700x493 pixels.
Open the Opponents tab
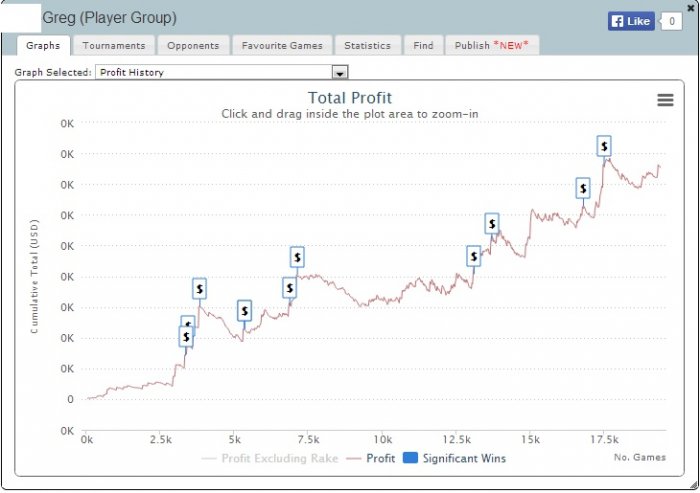click(193, 45)
